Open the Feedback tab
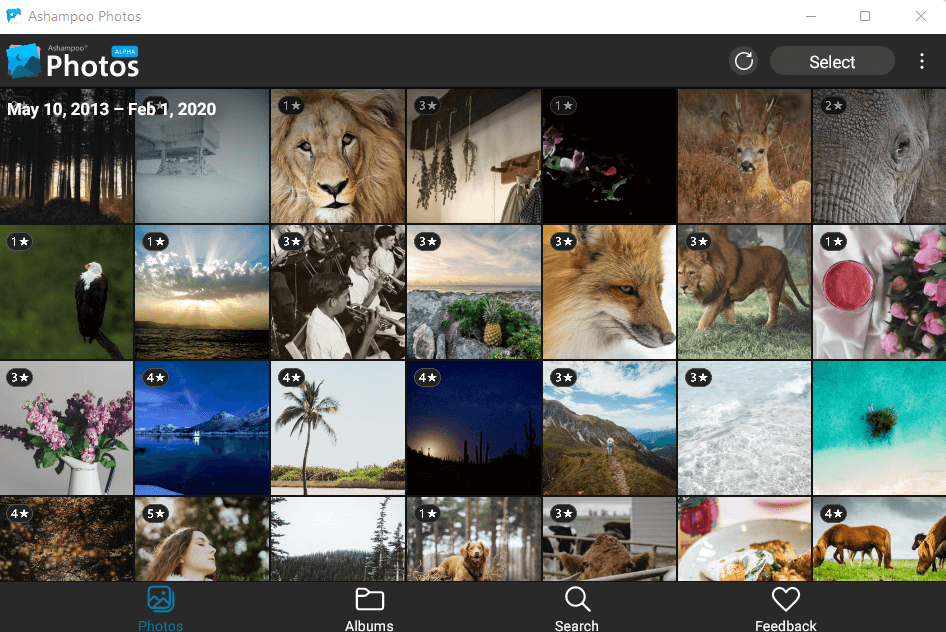Screen dimensions: 946x632 [x=786, y=608]
